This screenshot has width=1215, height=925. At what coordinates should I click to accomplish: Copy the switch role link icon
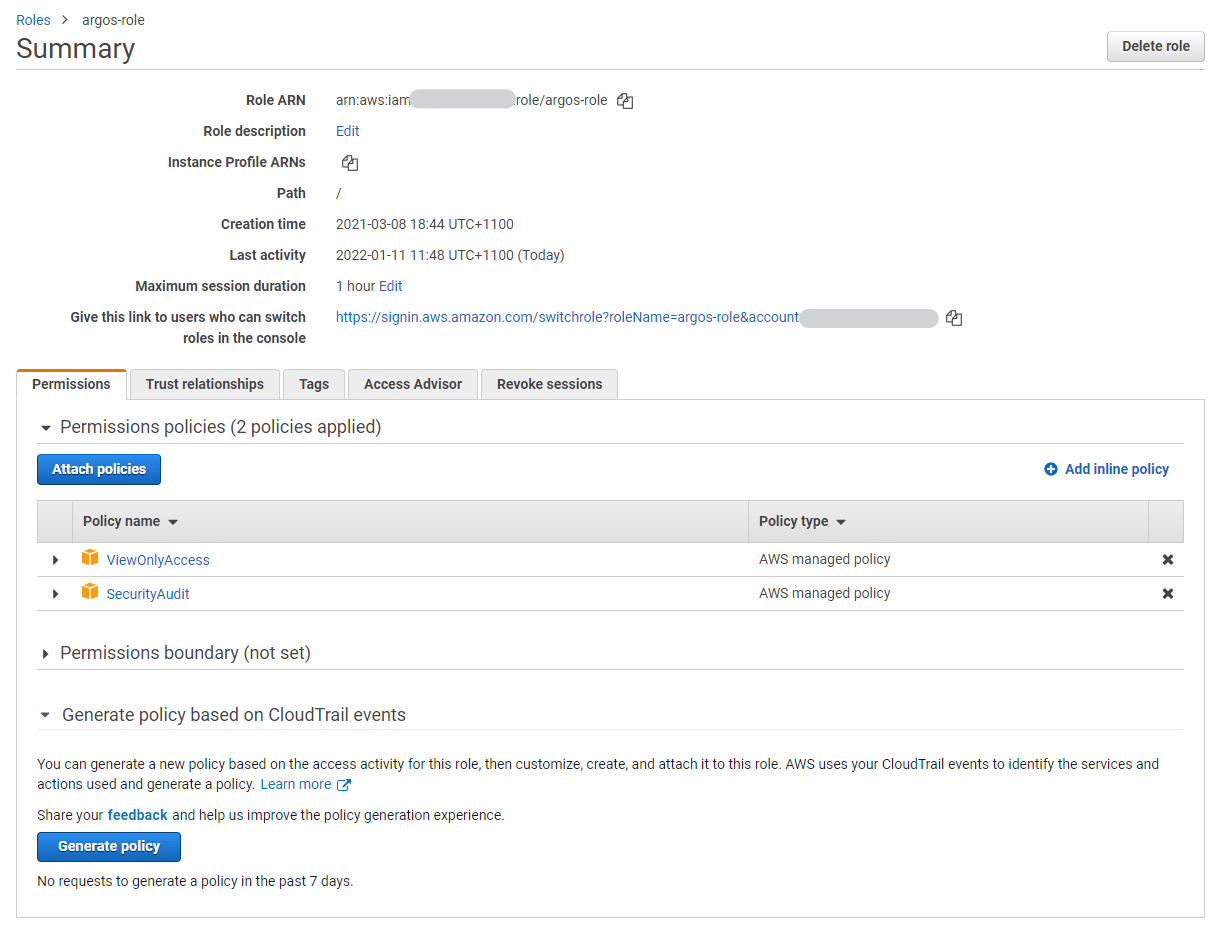(953, 317)
